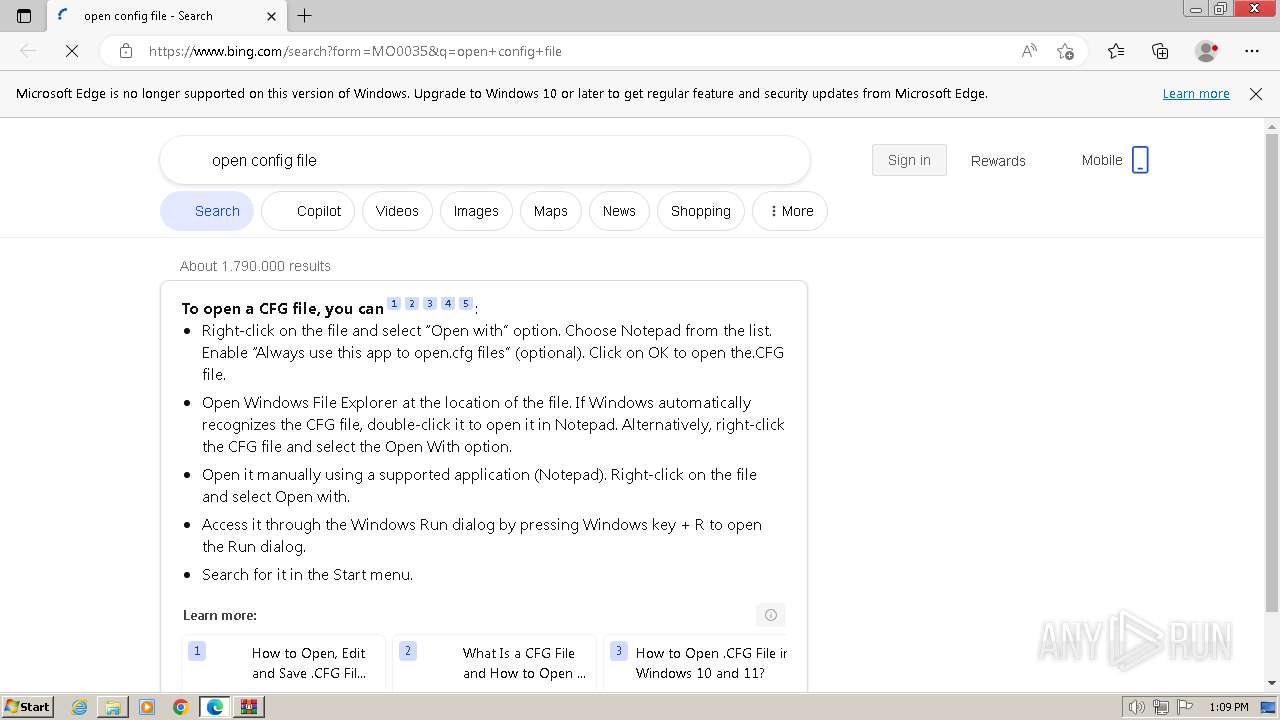
Task: Dismiss the Edge unsupported notification bar
Action: 1256,93
